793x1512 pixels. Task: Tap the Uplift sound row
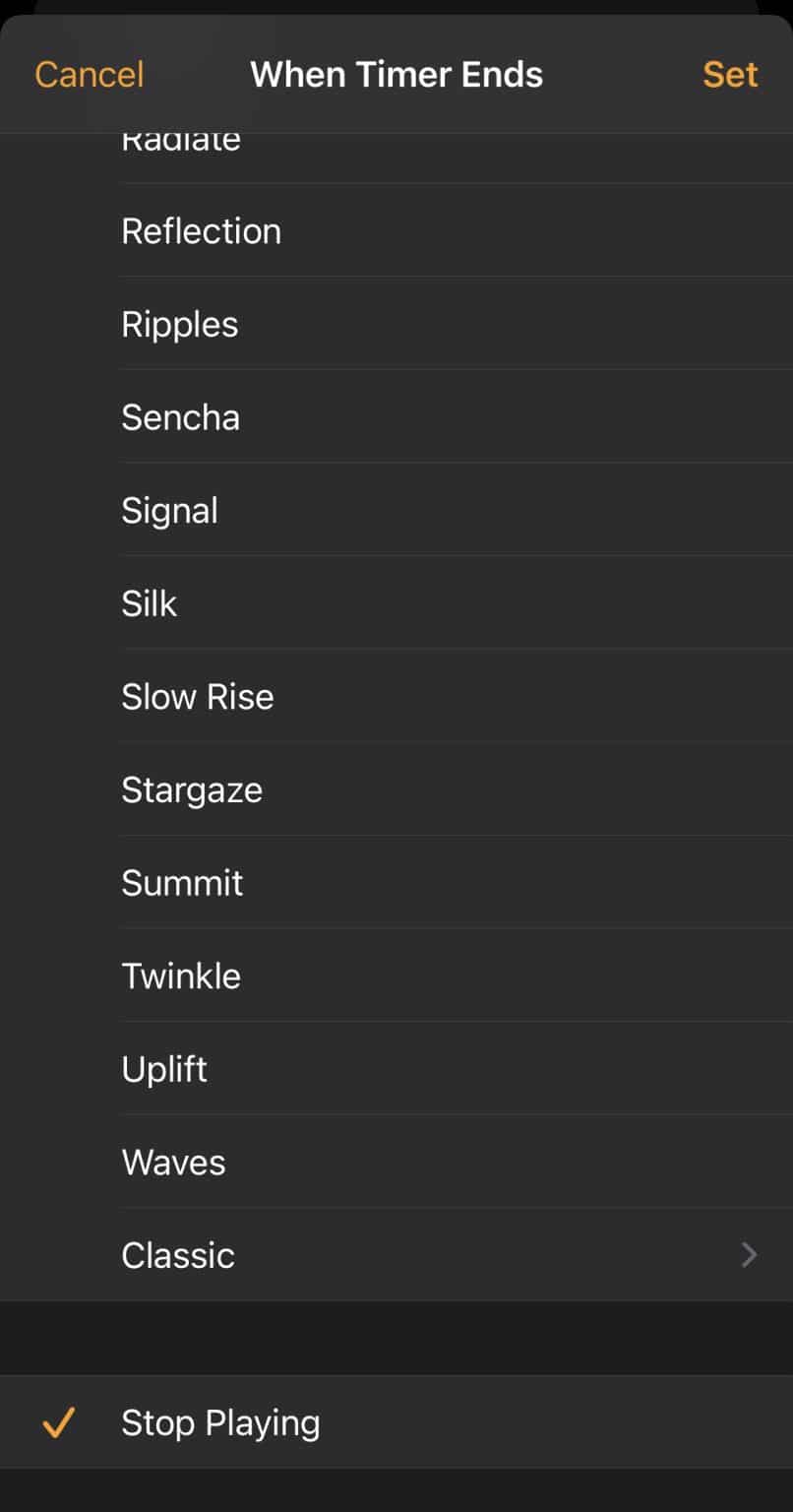point(164,1069)
